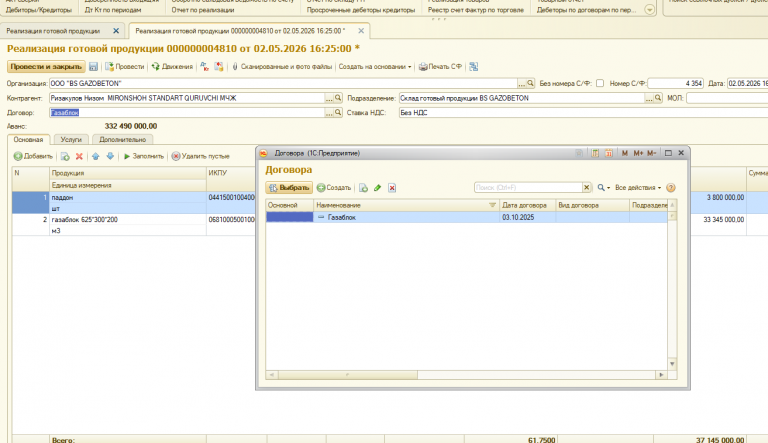The width and height of the screenshot is (768, 443).
Task: Edit selected contract with pencil icon
Action: coord(378,188)
